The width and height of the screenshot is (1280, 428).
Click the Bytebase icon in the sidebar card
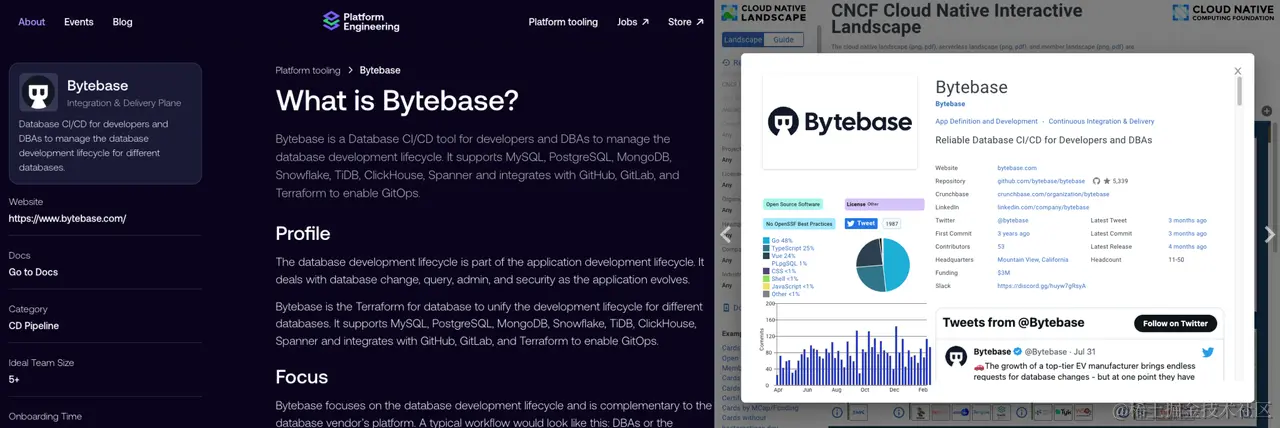click(38, 93)
